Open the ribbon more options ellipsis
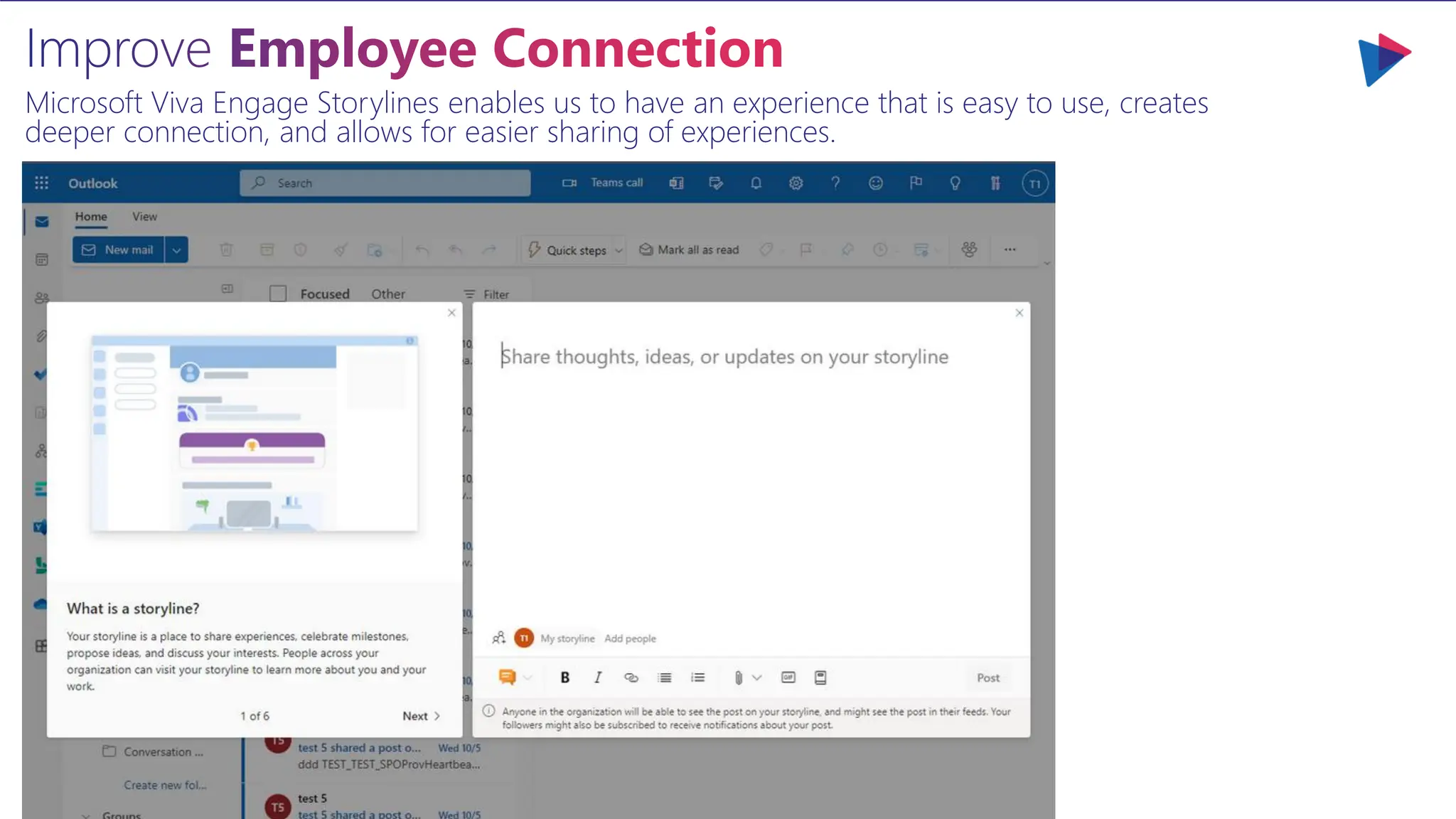 [1010, 250]
